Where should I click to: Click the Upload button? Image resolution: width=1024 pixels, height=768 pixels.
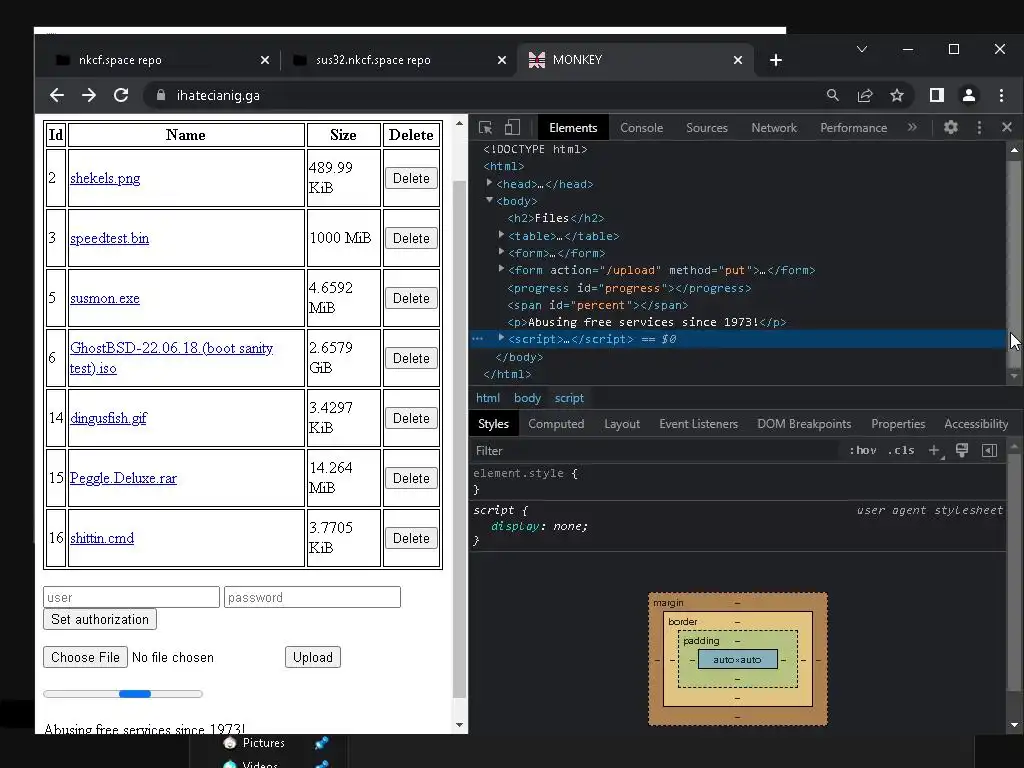click(313, 657)
